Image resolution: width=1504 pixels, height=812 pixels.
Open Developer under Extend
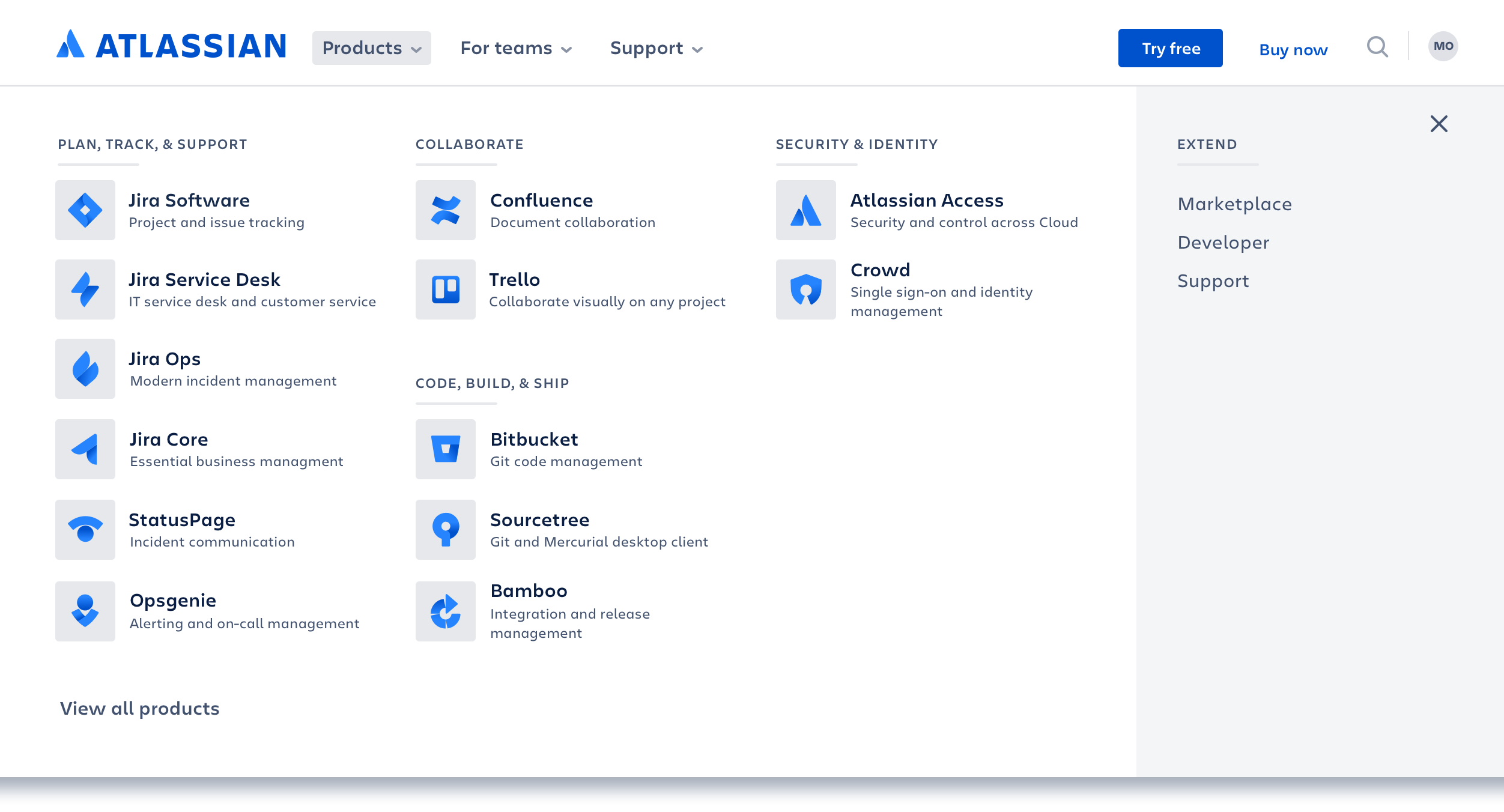point(1224,243)
